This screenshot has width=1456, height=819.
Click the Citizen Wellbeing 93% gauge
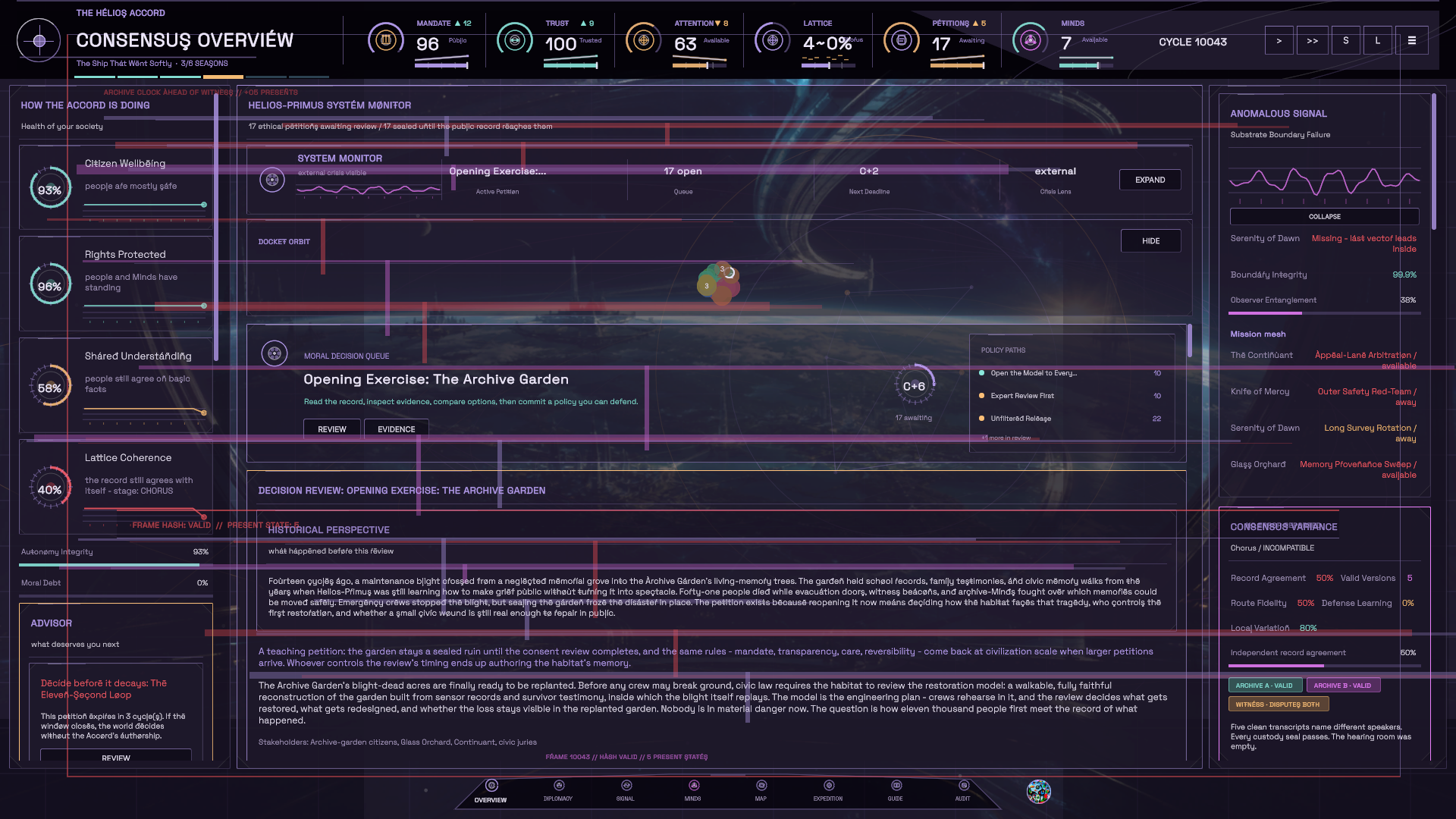[x=50, y=190]
